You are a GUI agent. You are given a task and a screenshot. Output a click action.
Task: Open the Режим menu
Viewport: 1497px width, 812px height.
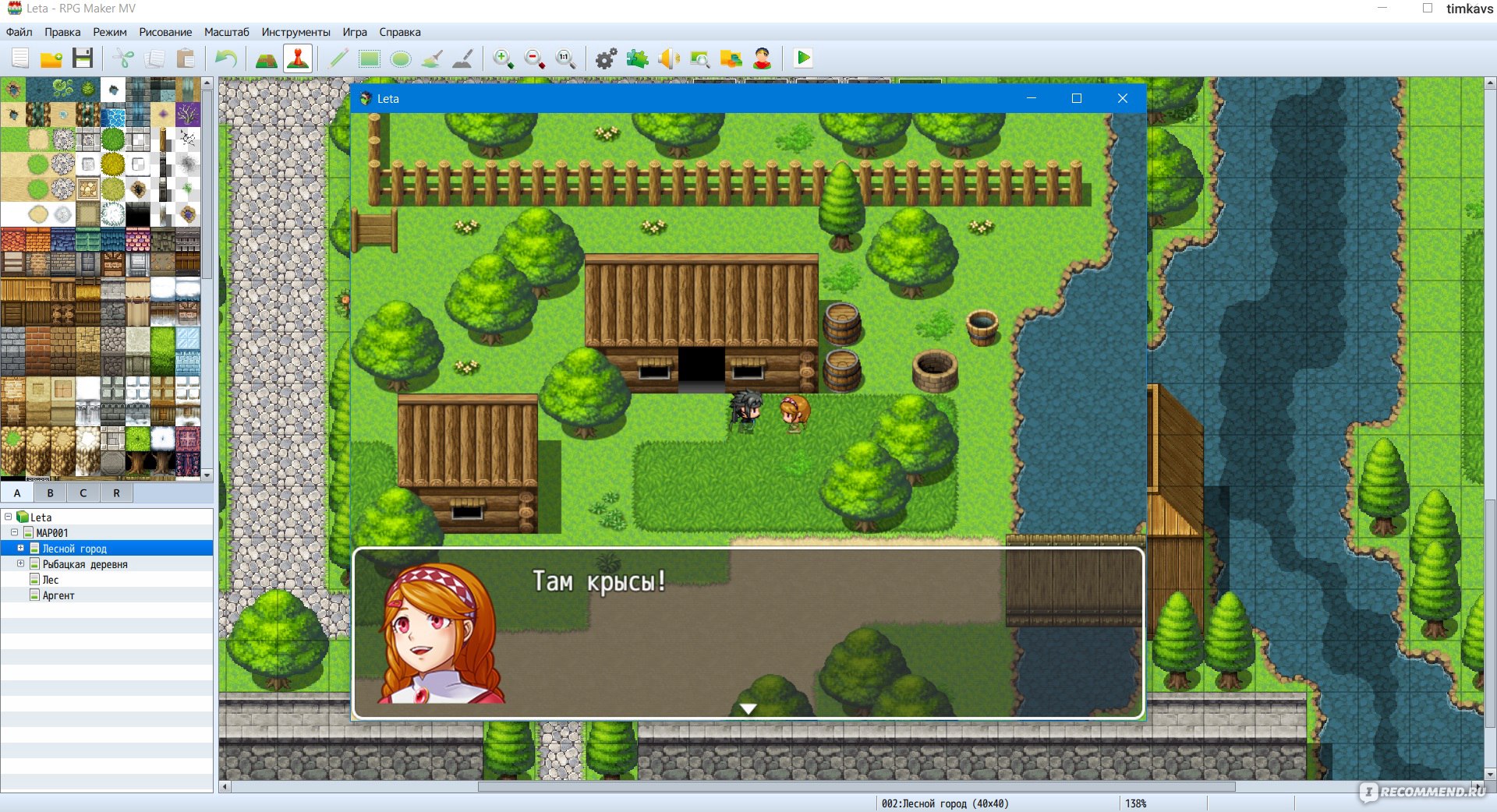(x=110, y=32)
